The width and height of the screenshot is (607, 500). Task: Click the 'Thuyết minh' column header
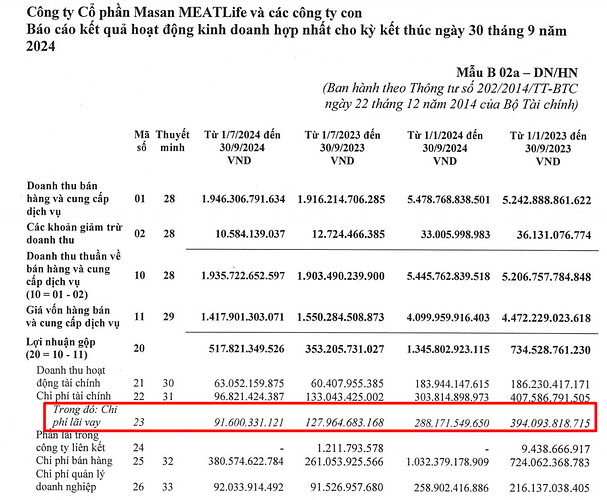(x=172, y=141)
